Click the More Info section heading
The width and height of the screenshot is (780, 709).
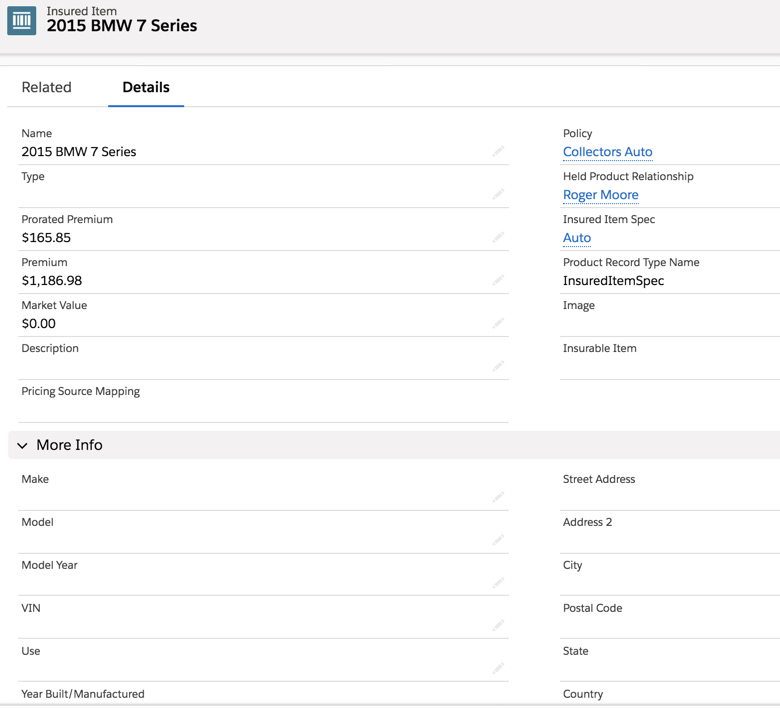point(70,445)
